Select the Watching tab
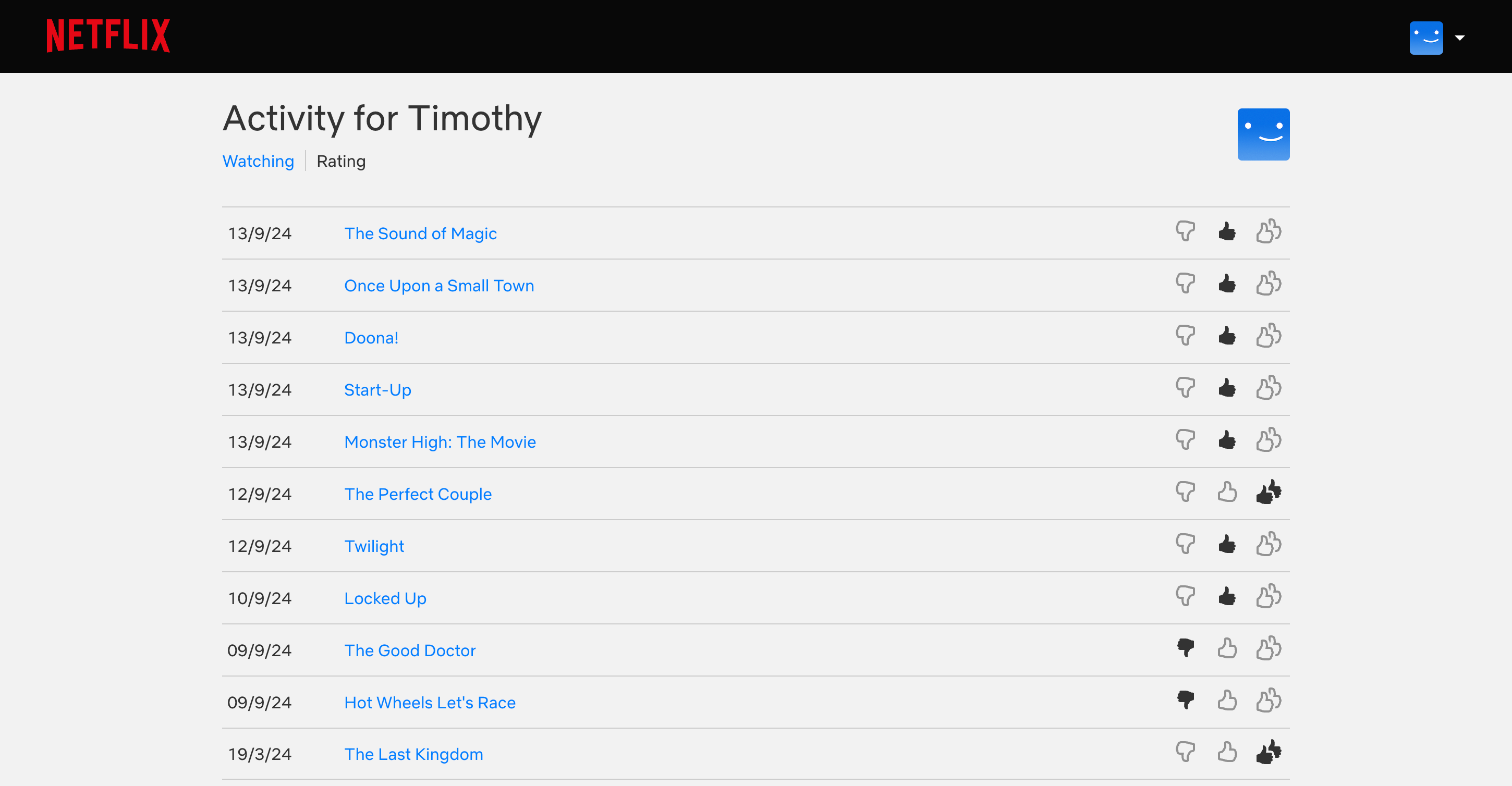1512x786 pixels. (x=257, y=161)
